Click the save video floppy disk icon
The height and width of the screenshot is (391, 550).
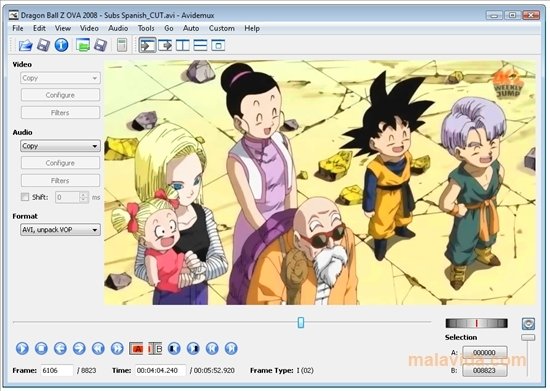(43, 45)
